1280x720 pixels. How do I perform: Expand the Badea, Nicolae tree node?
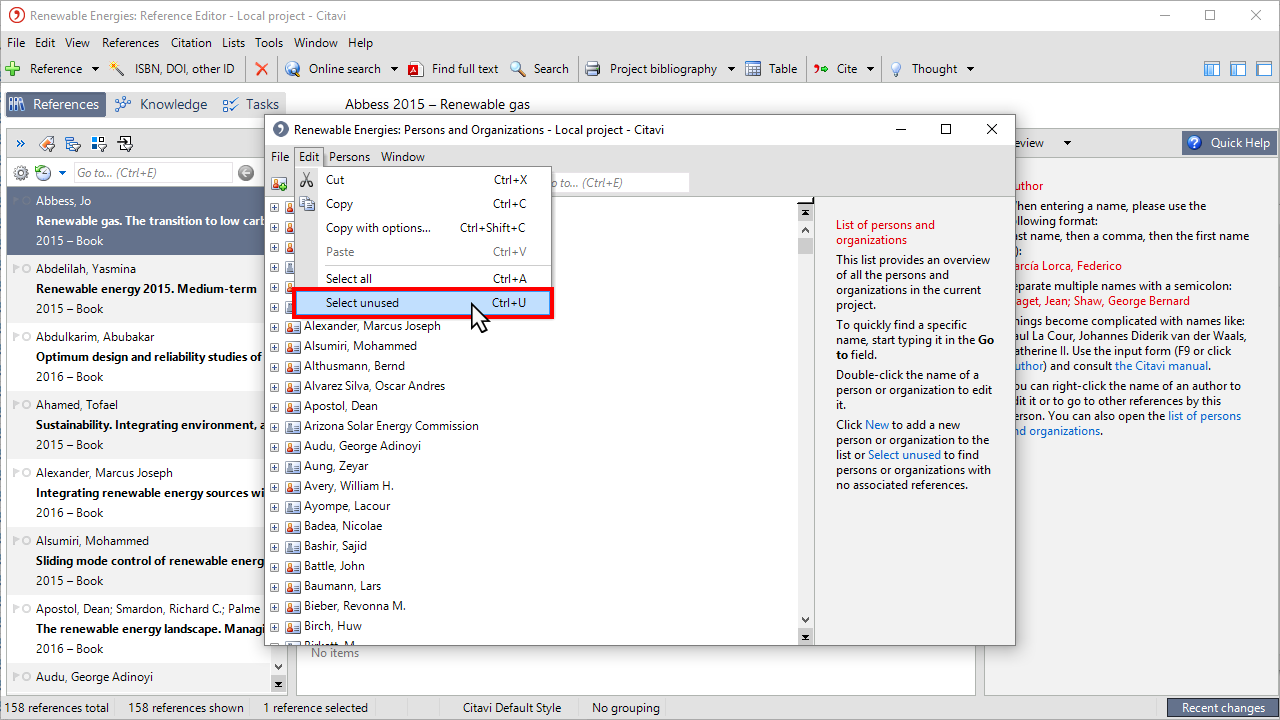(275, 526)
